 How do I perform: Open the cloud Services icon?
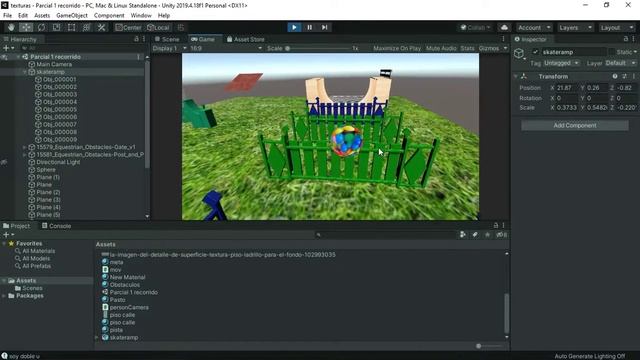[504, 27]
